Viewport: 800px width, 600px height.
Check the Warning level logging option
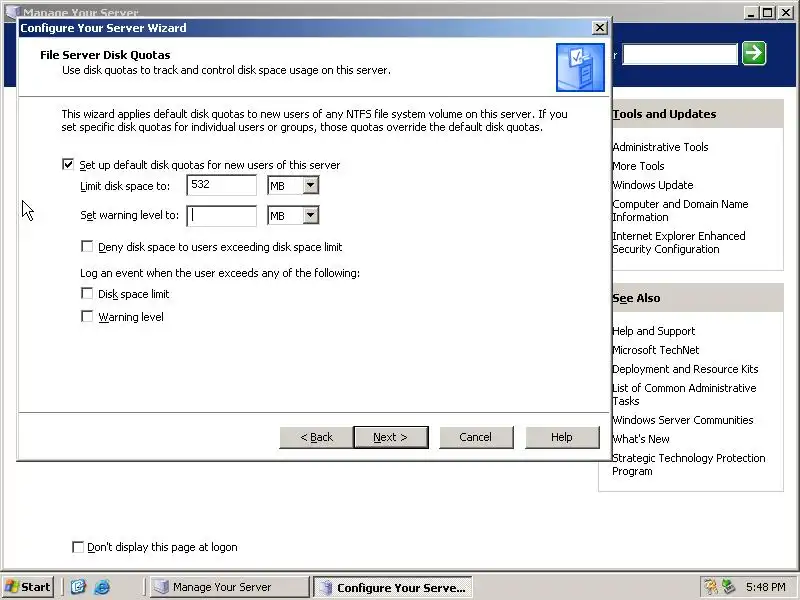[x=87, y=316]
